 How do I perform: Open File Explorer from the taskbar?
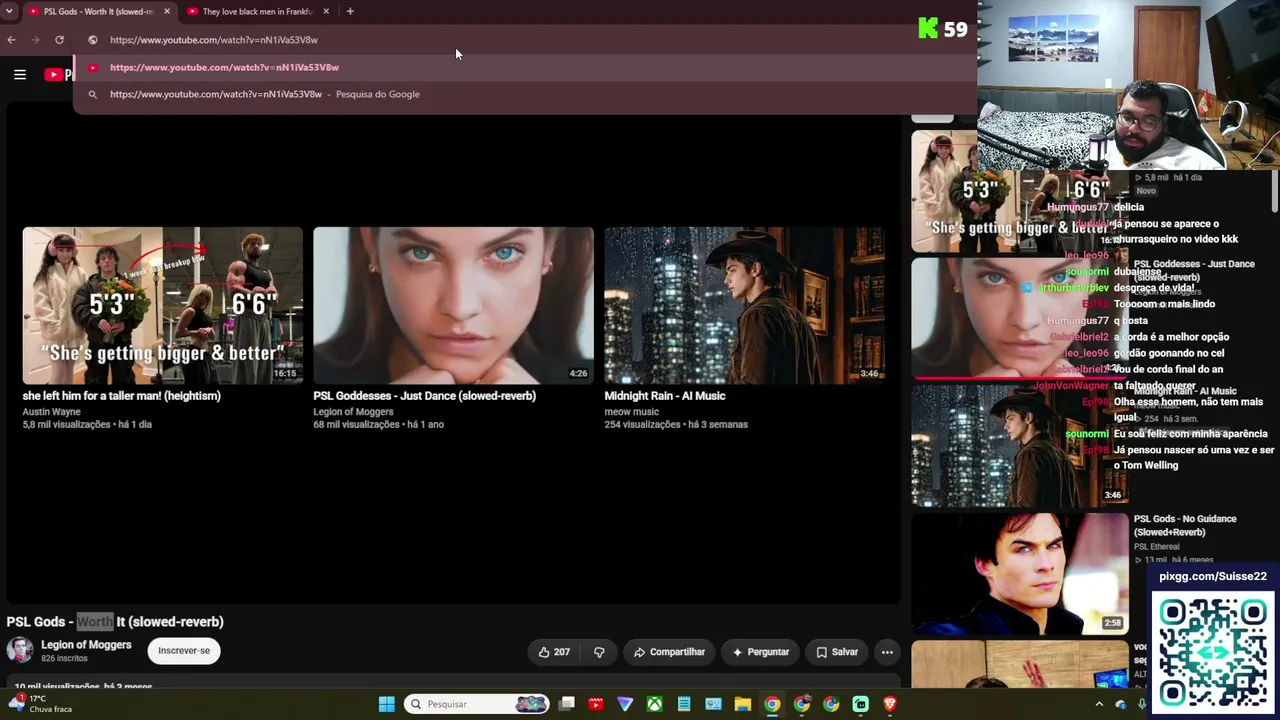[742, 704]
